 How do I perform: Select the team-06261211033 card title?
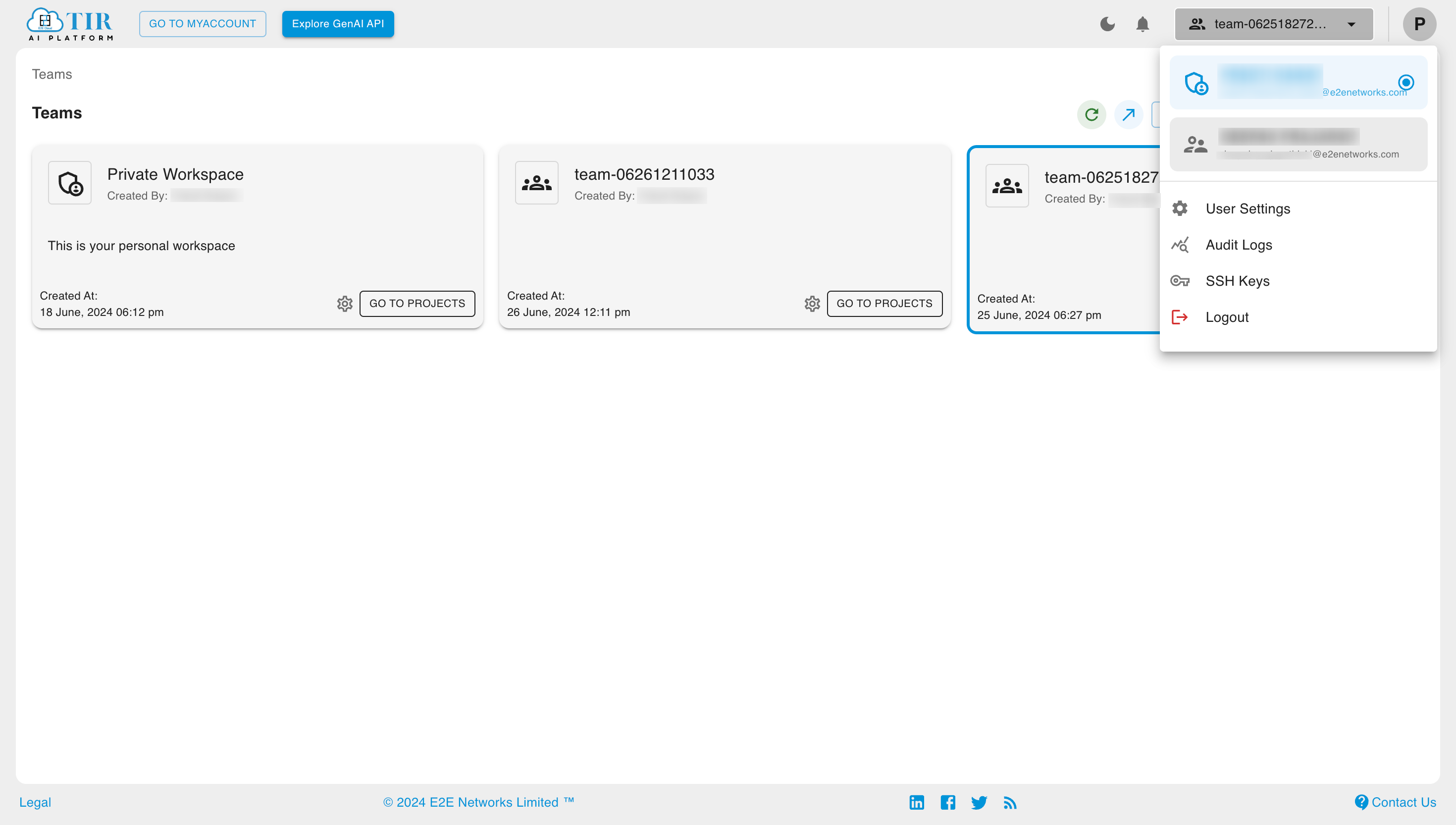pos(644,174)
